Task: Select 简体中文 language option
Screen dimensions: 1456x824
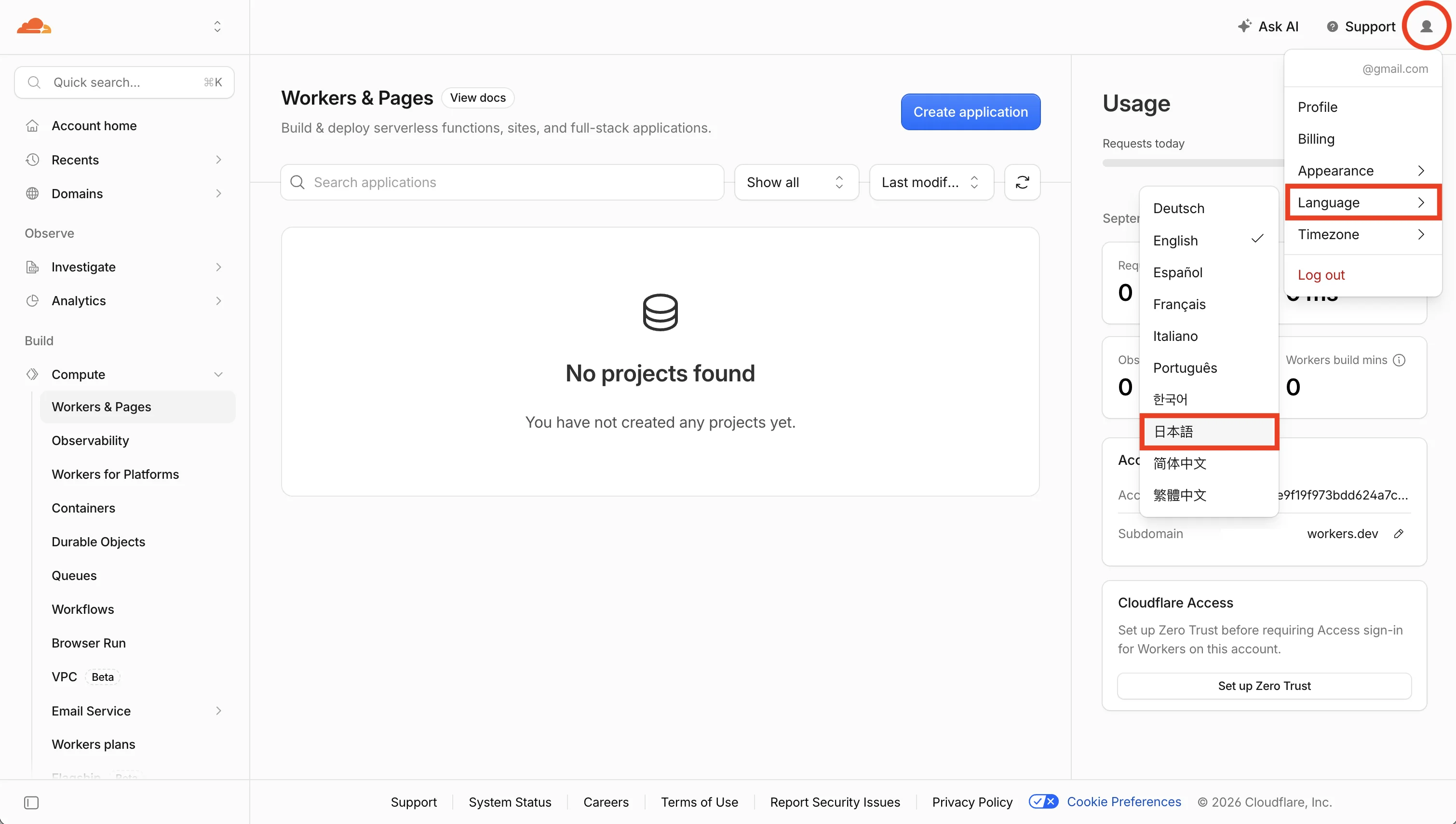Action: [1209, 463]
